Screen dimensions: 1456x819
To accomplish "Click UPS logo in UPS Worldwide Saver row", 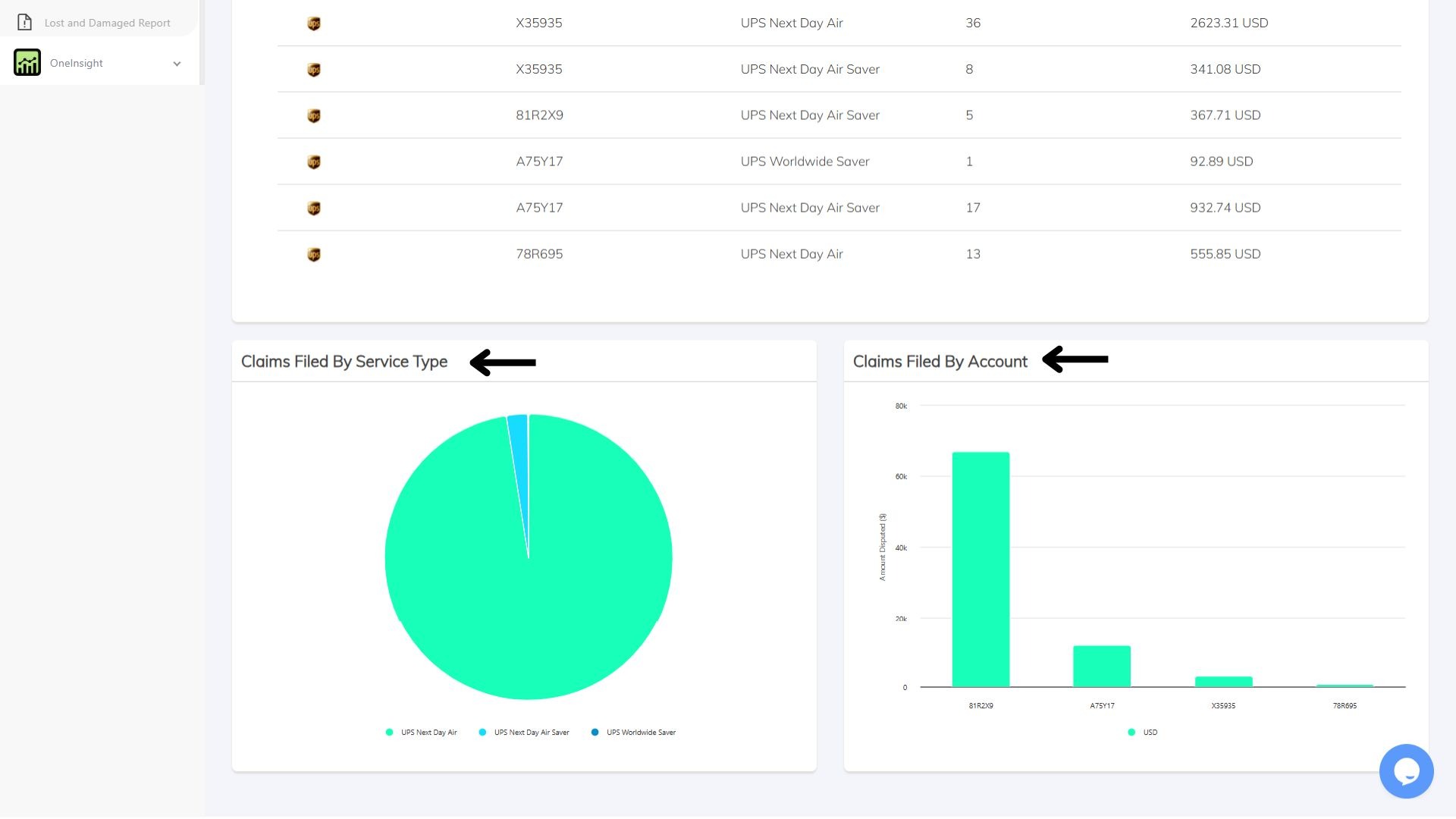I will click(314, 162).
